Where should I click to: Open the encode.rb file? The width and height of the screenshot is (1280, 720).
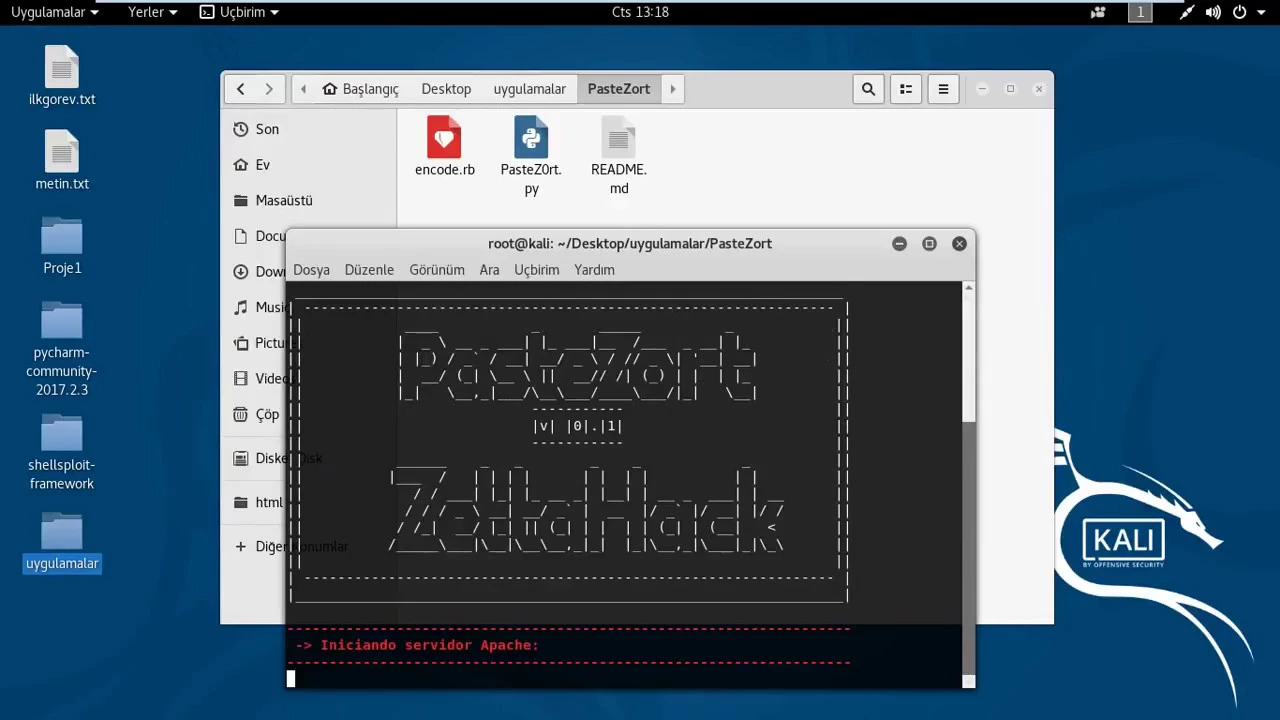pos(444,147)
